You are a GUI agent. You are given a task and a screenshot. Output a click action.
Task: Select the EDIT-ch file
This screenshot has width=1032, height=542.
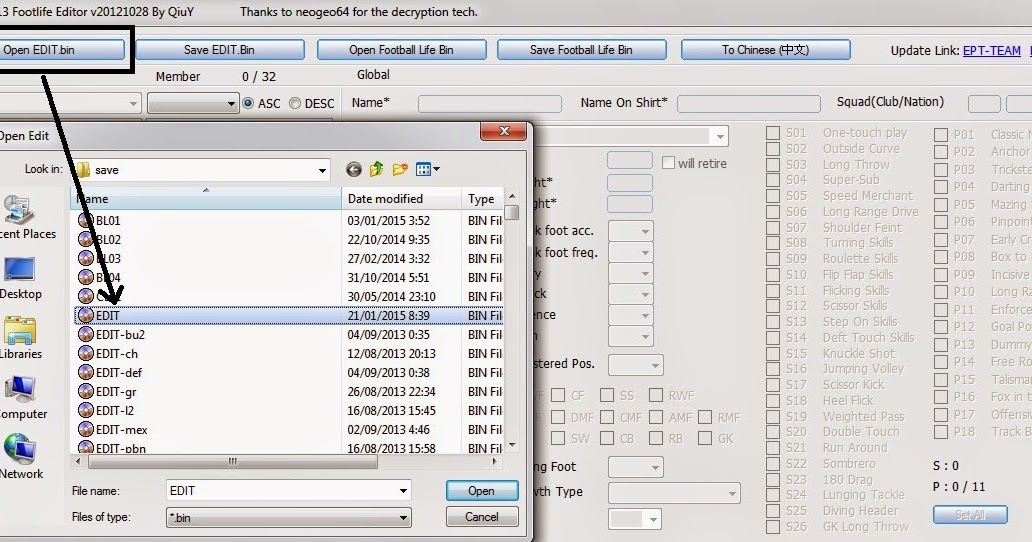click(108, 353)
